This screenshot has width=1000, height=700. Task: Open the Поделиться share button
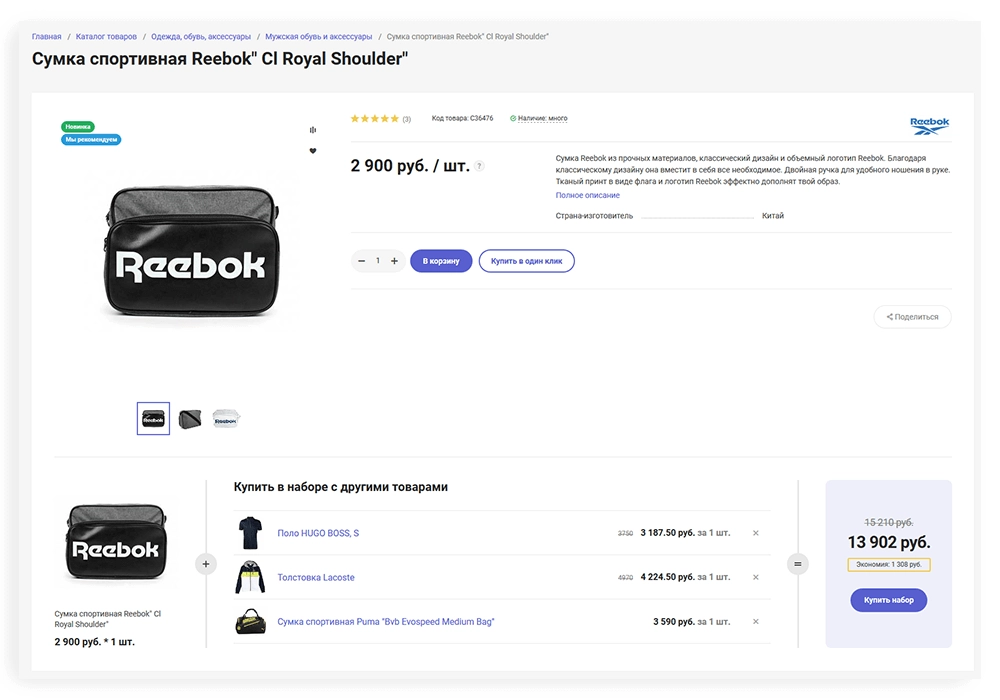[912, 317]
